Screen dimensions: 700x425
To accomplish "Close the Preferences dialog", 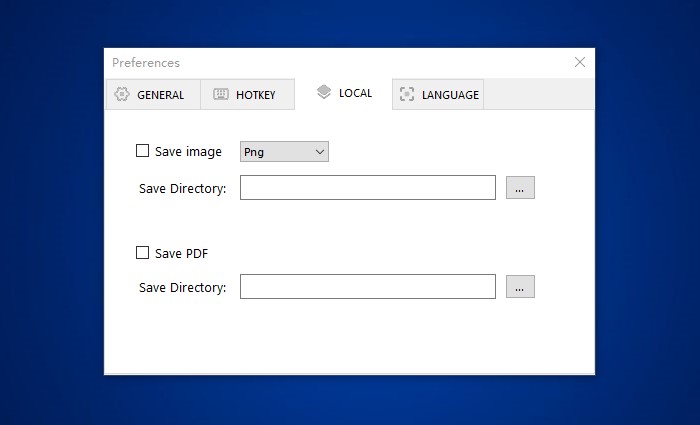I will tap(580, 62).
